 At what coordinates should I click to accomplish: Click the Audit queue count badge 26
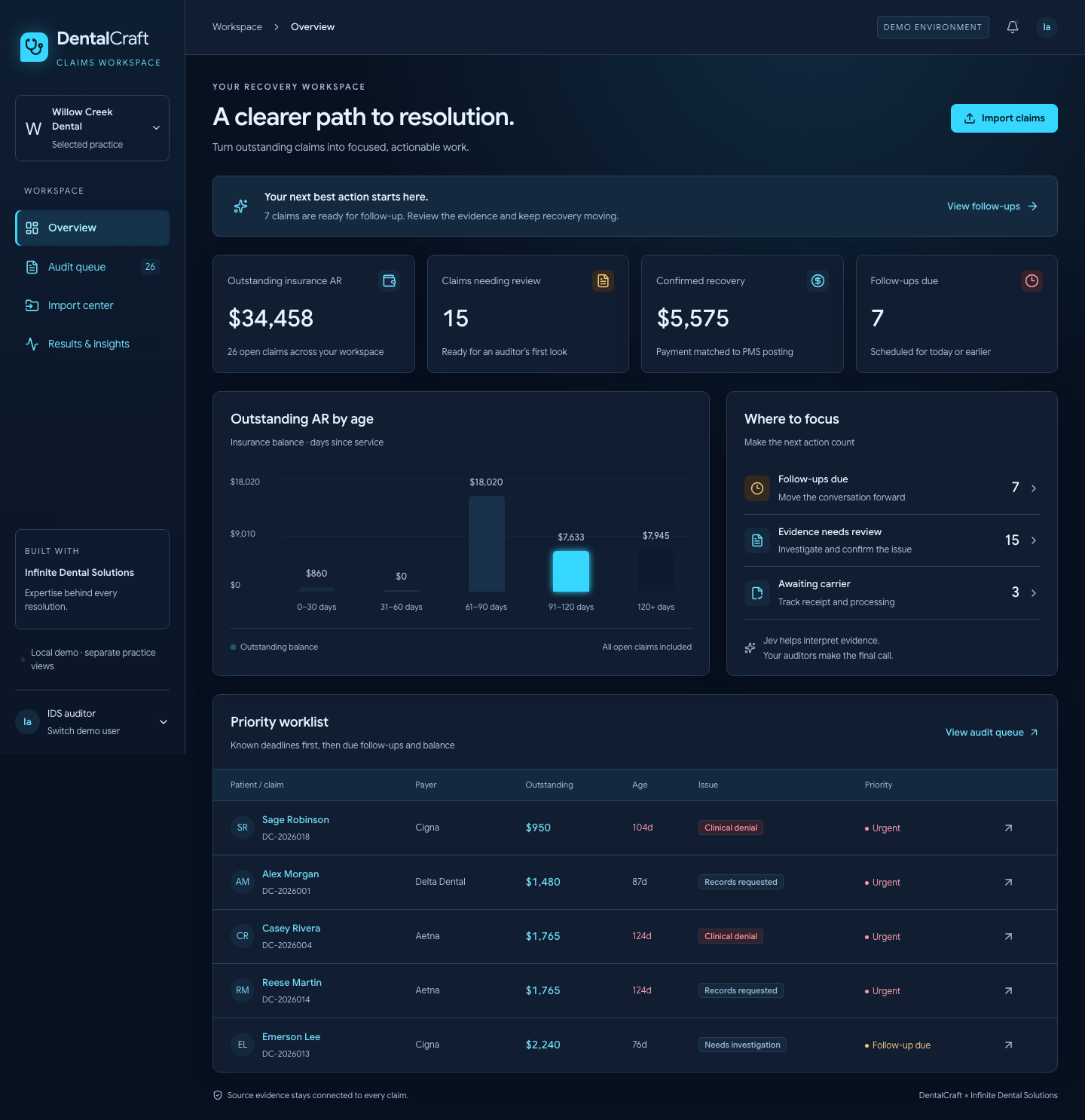[150, 267]
